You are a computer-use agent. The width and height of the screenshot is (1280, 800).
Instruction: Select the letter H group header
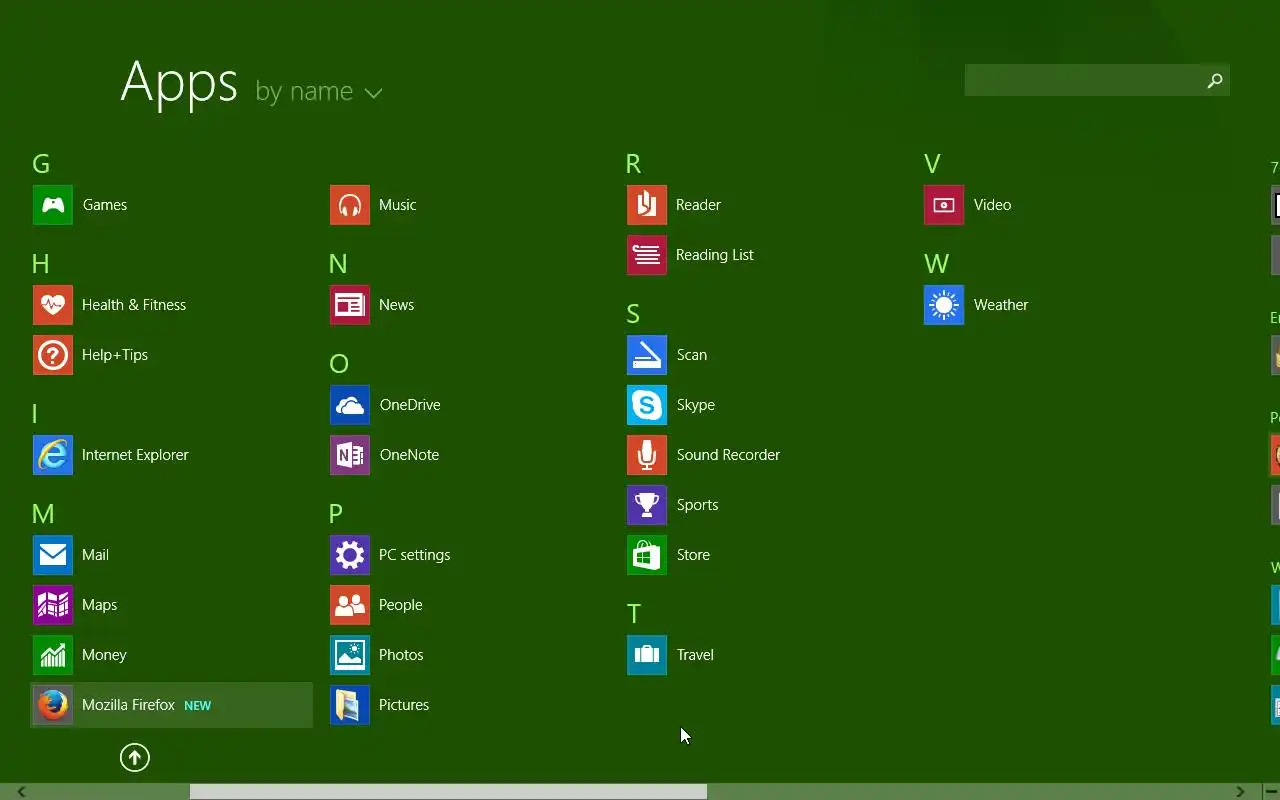click(41, 264)
